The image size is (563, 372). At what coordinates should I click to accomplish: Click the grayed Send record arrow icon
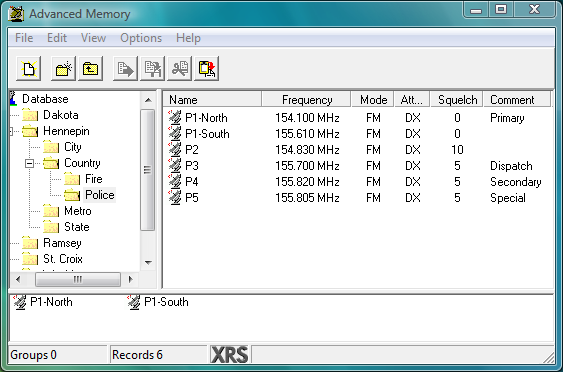(x=125, y=68)
